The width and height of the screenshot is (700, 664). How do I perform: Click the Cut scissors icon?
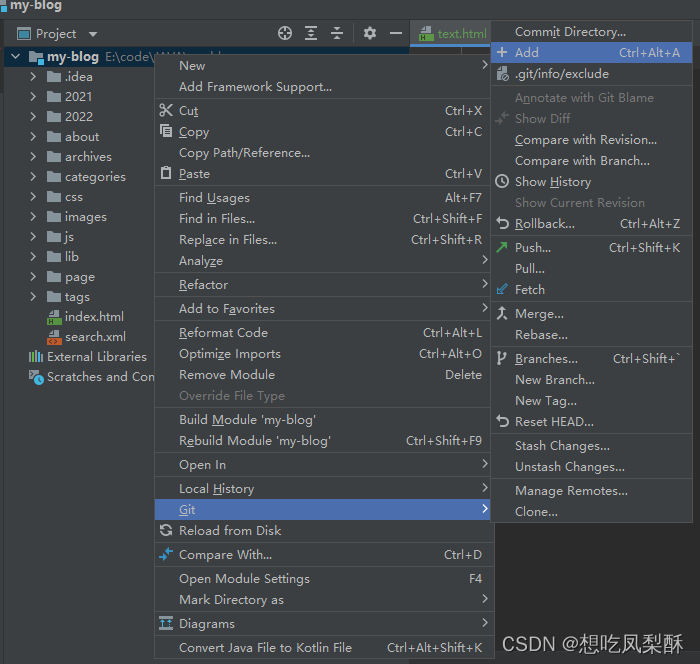pyautogui.click(x=166, y=110)
